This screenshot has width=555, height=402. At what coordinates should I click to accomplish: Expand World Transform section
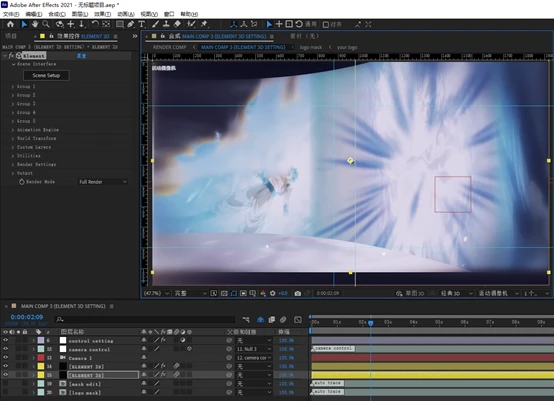point(13,139)
